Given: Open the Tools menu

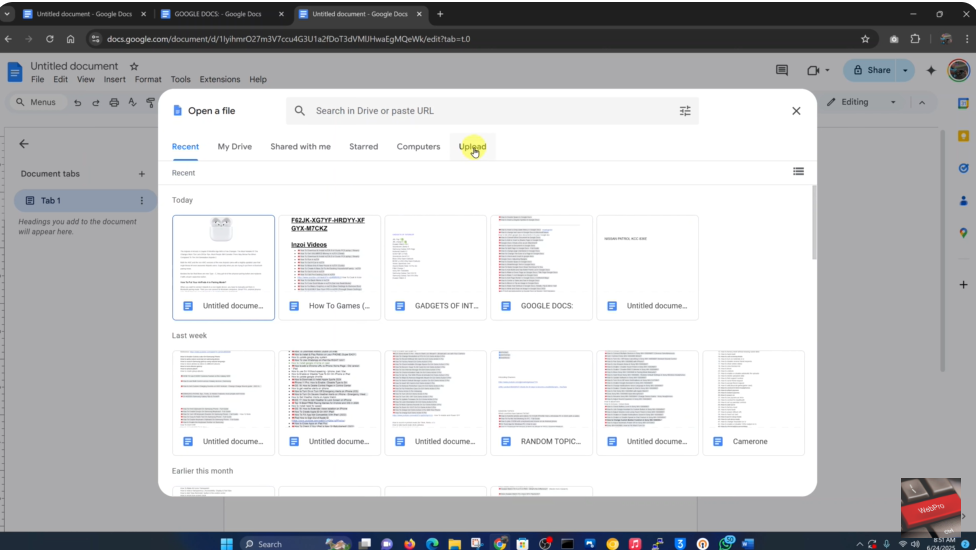Looking at the screenshot, I should pyautogui.click(x=181, y=80).
